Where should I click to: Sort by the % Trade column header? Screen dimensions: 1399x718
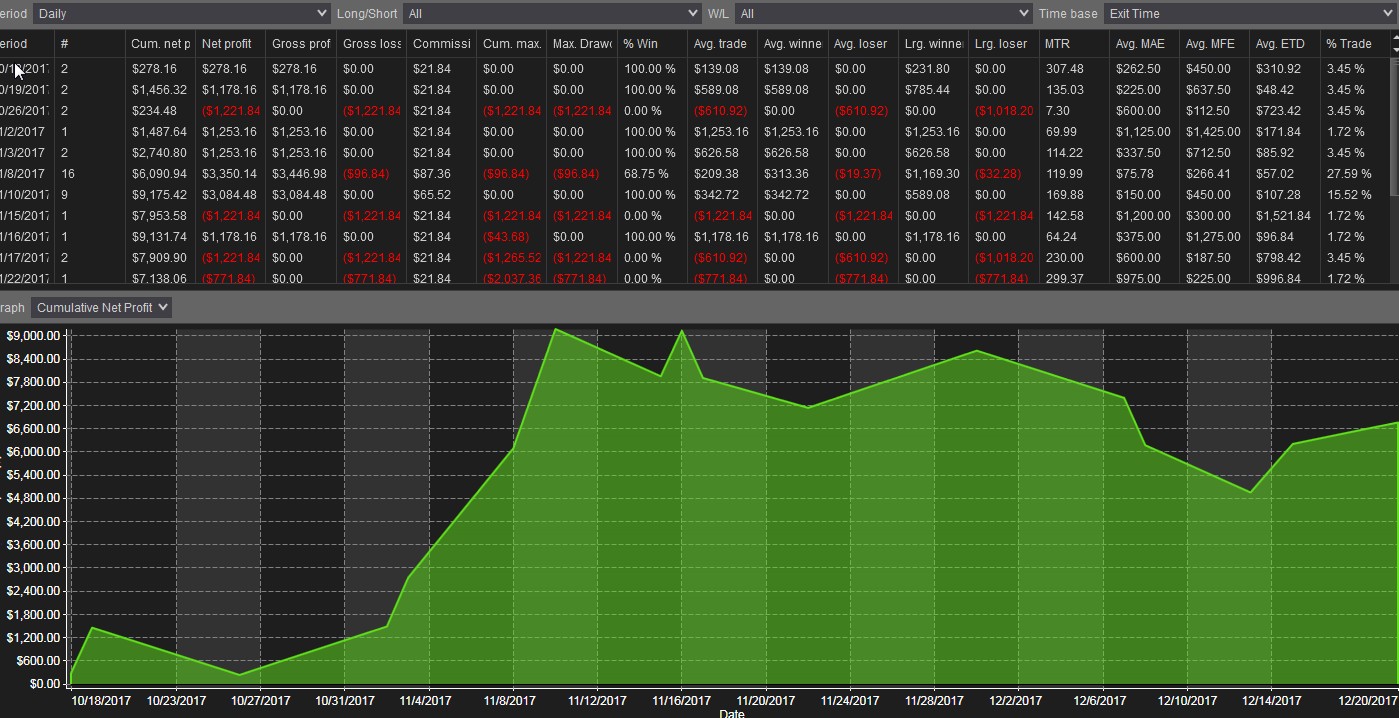(x=1354, y=44)
